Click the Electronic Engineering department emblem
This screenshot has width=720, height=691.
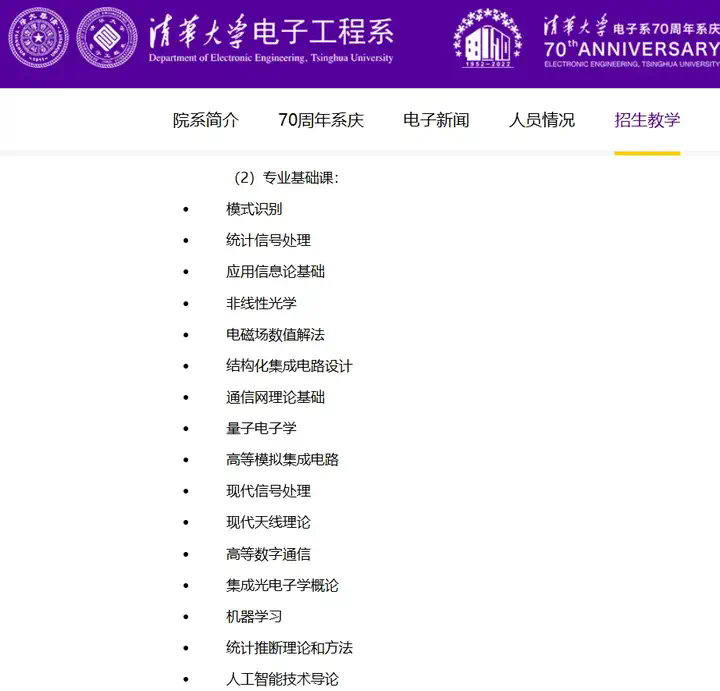pyautogui.click(x=107, y=38)
